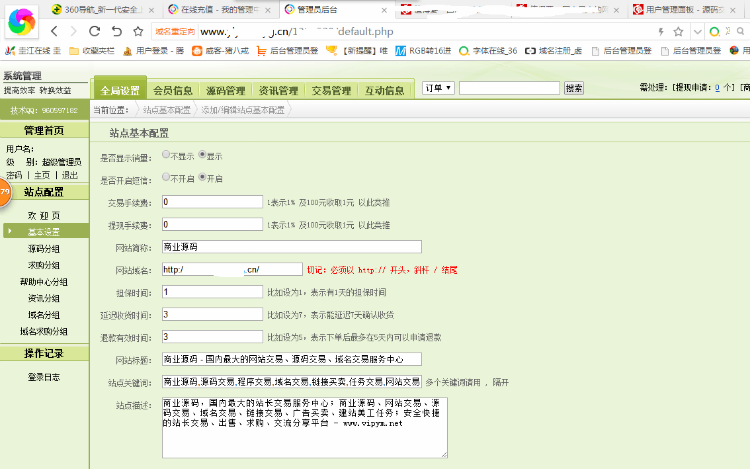Close the 管理员后台 browser tab
Viewport: 750px width, 469px height.
(382, 10)
